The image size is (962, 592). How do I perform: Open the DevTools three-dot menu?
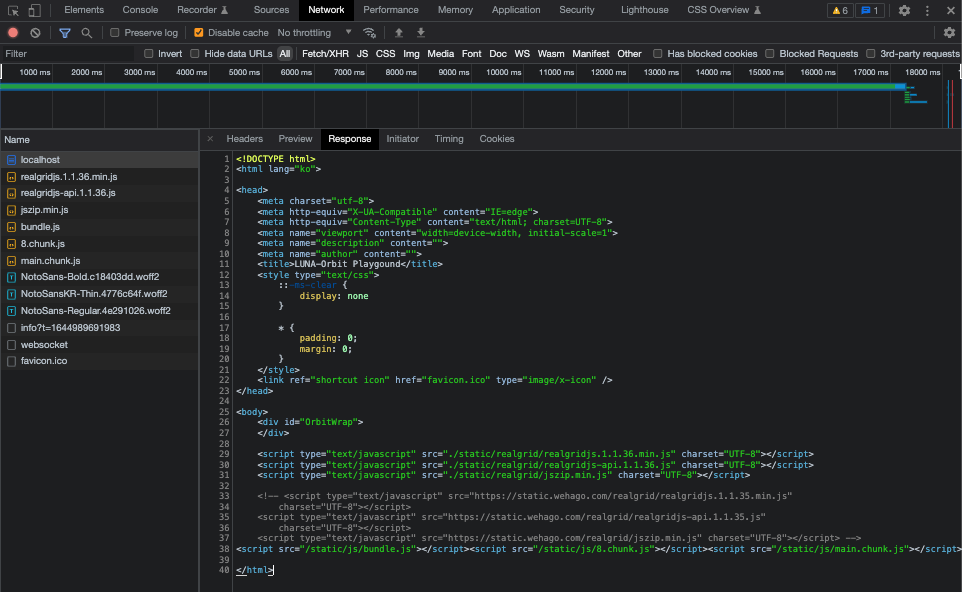click(927, 10)
